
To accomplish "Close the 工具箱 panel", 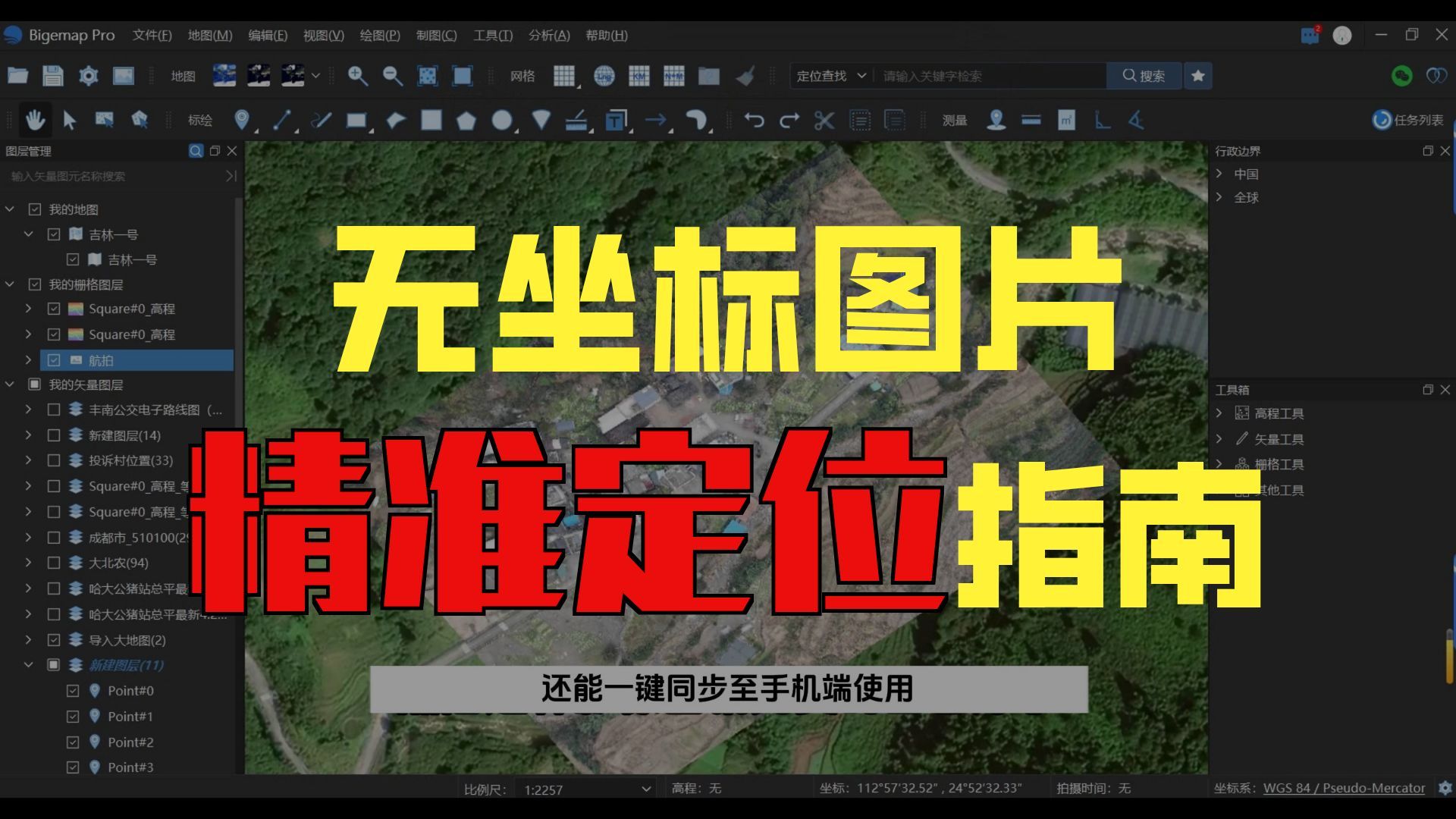I will (1445, 390).
